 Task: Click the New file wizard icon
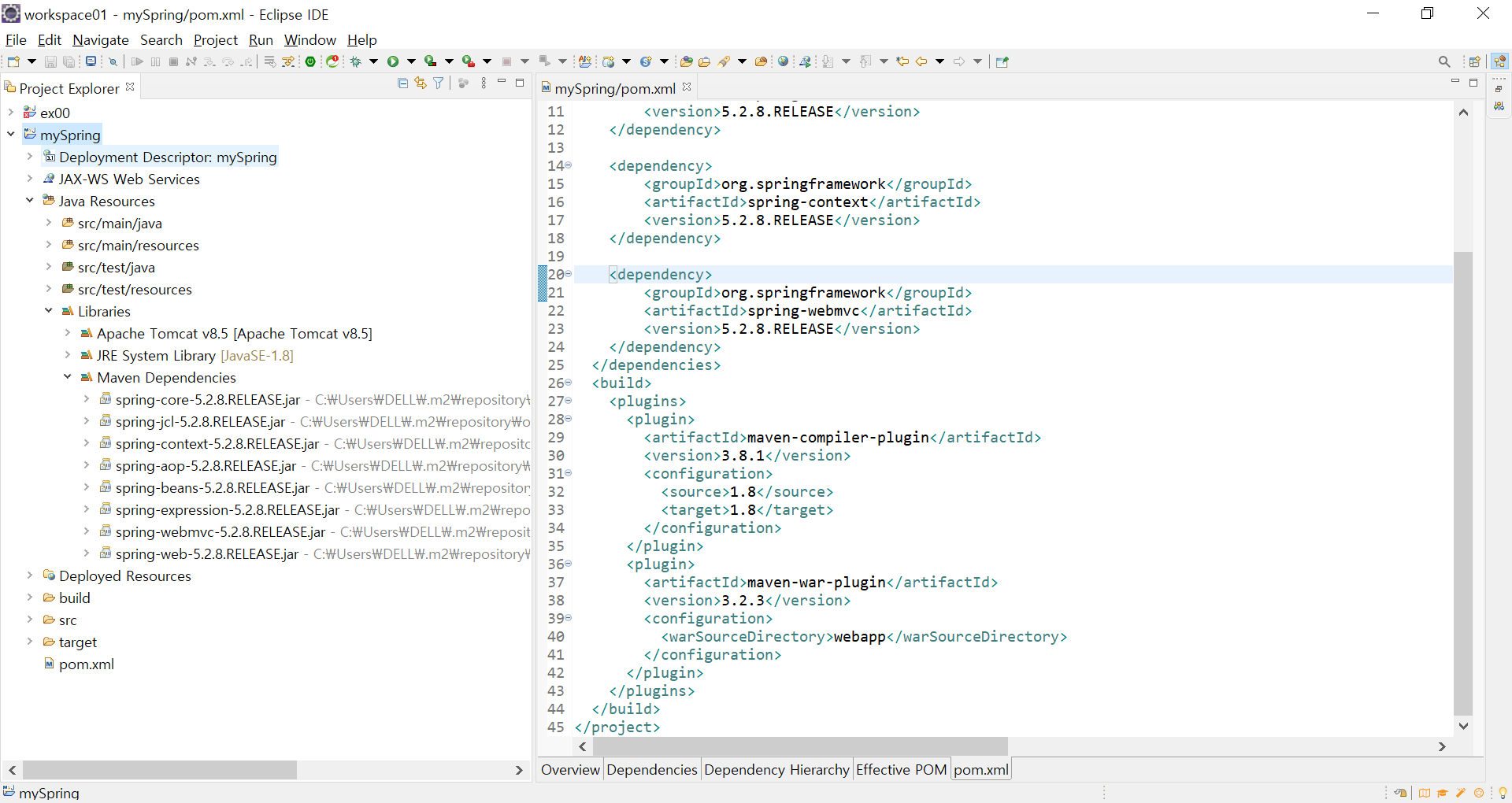(x=13, y=61)
